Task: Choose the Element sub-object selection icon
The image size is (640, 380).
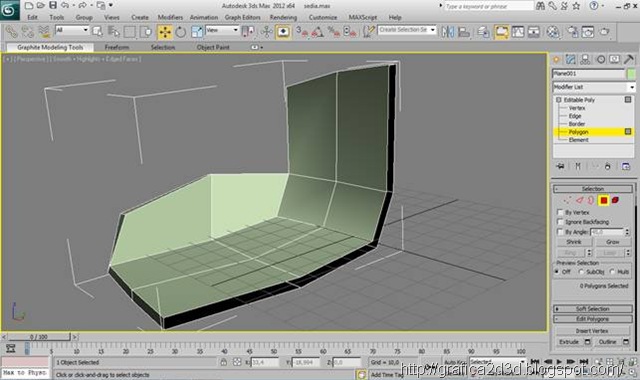Action: pyautogui.click(x=615, y=200)
